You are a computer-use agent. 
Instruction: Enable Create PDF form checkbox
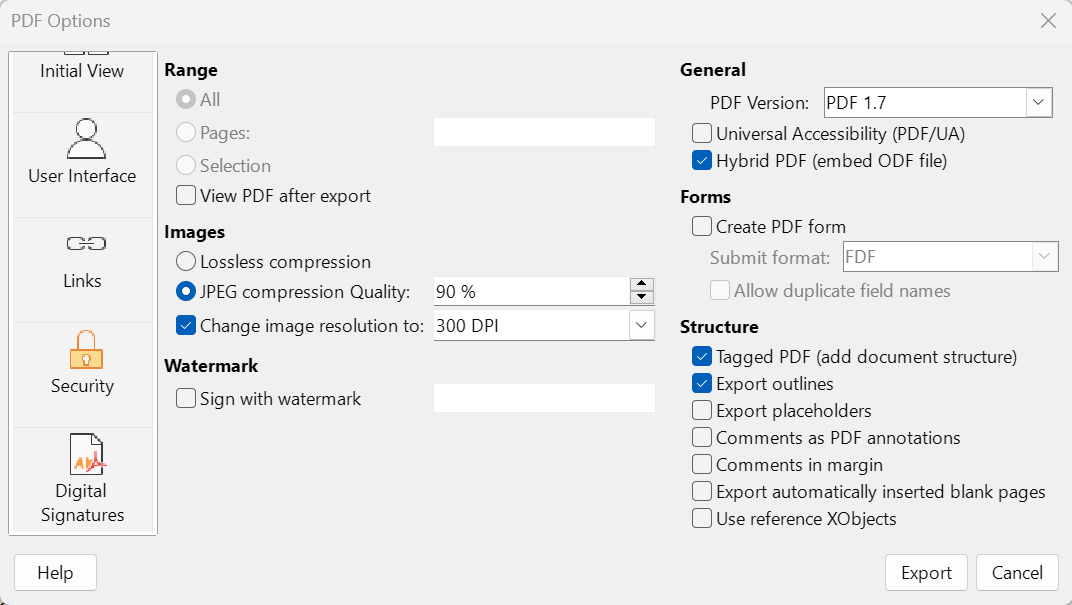click(x=702, y=226)
